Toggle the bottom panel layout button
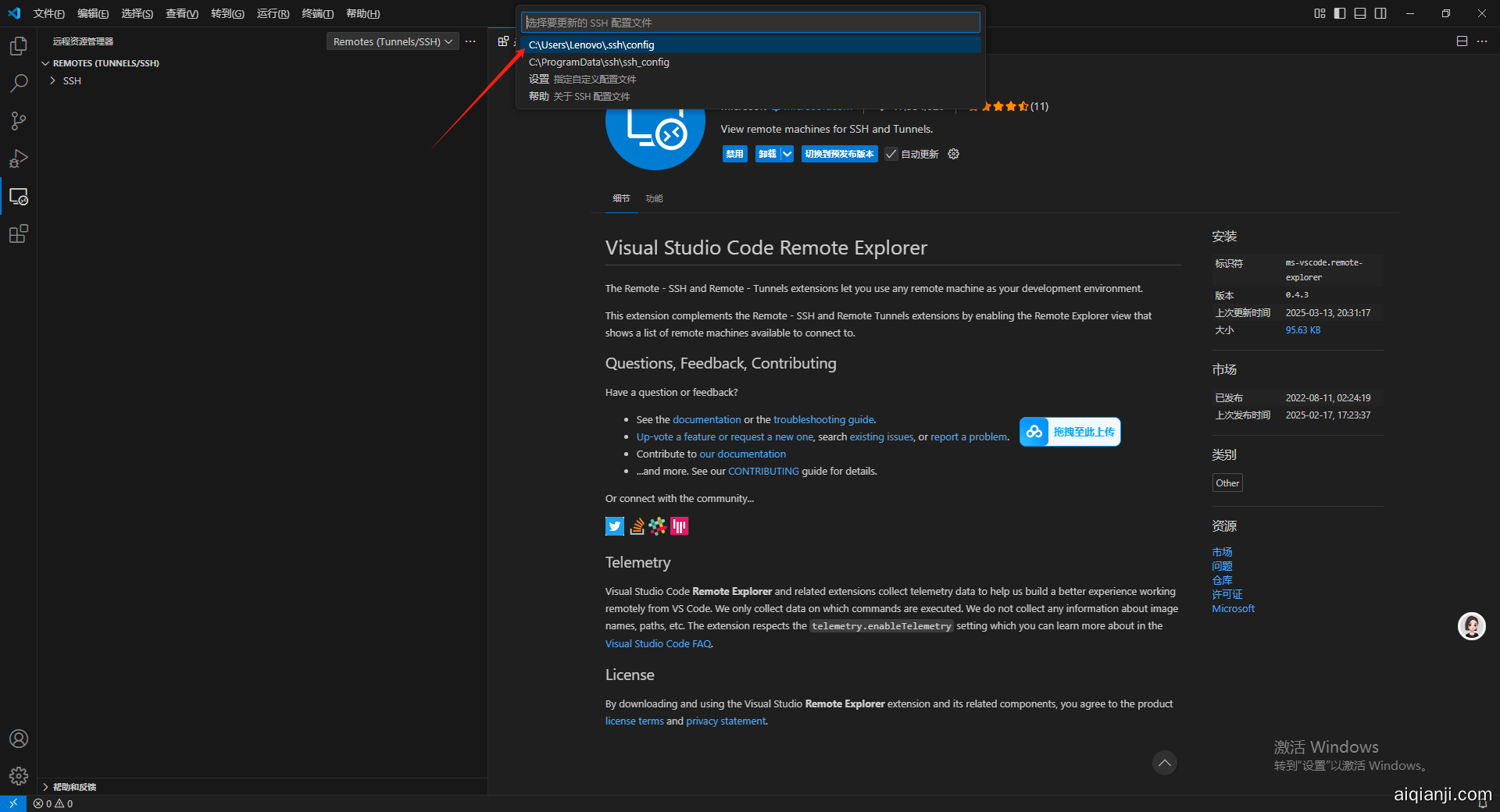Image resolution: width=1500 pixels, height=812 pixels. (1360, 13)
